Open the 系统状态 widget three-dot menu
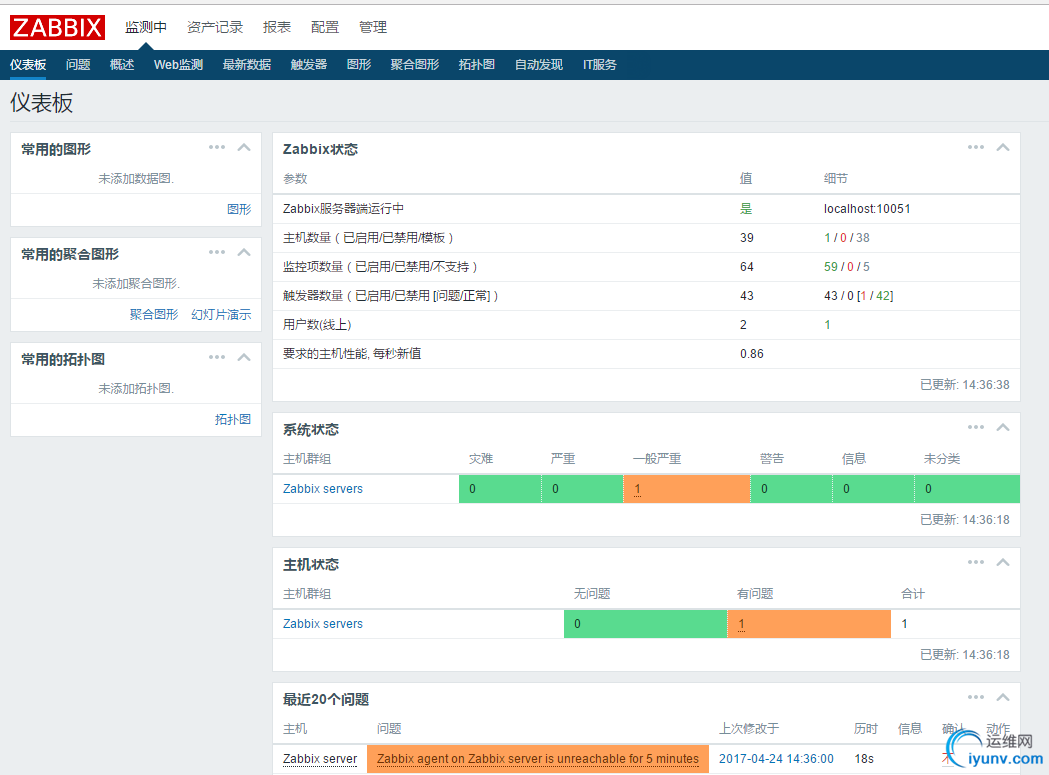Viewport: 1049px width, 775px height. 976,427
